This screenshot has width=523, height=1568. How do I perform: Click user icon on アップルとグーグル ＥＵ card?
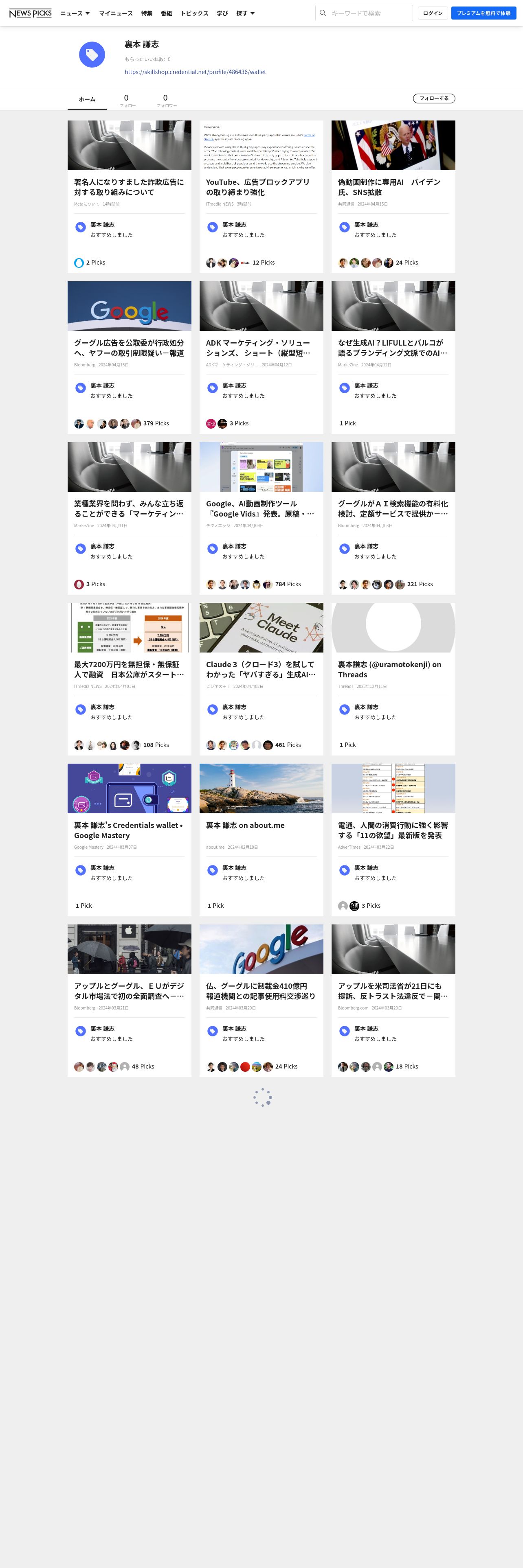coord(80,1031)
